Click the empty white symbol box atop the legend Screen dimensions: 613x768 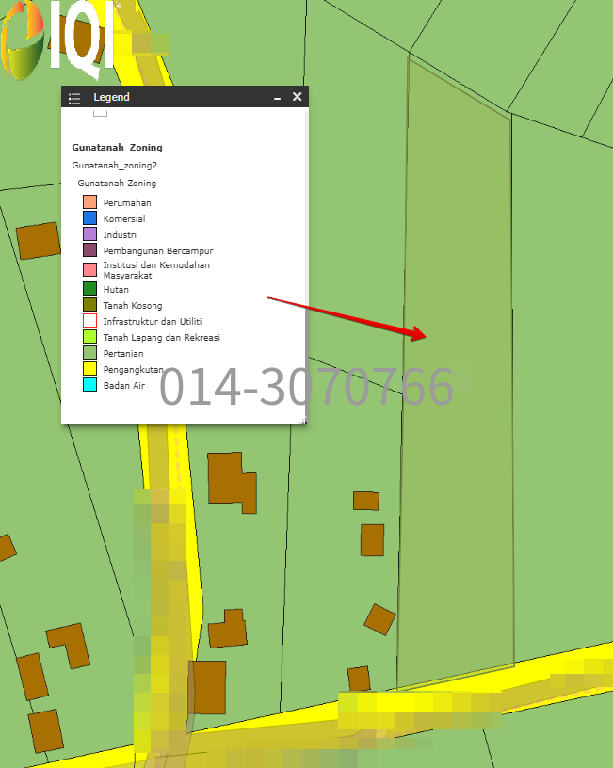tap(100, 112)
